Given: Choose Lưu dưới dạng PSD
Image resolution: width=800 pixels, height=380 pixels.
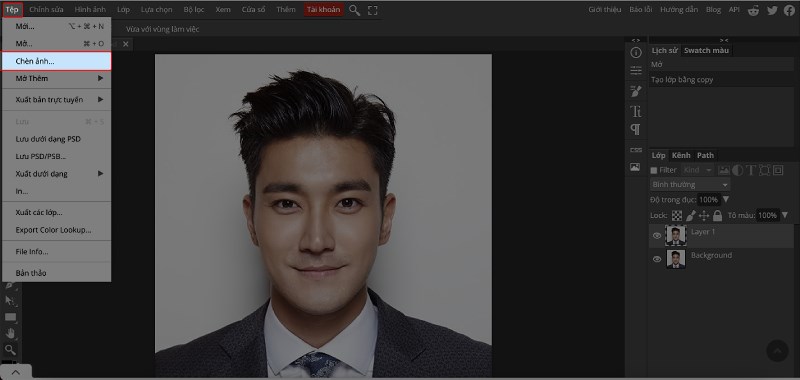Looking at the screenshot, I should point(57,139).
